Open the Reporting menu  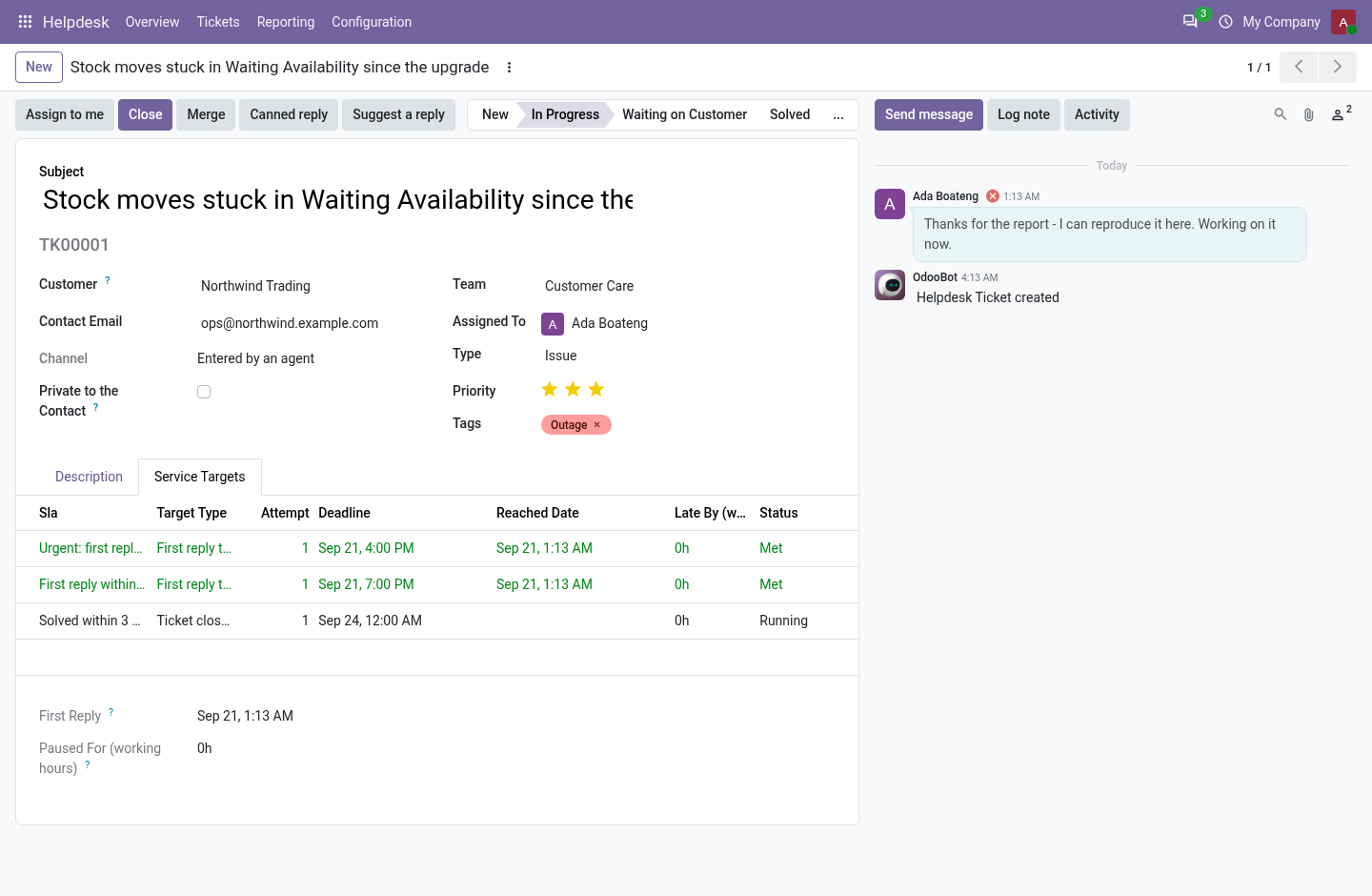tap(286, 22)
